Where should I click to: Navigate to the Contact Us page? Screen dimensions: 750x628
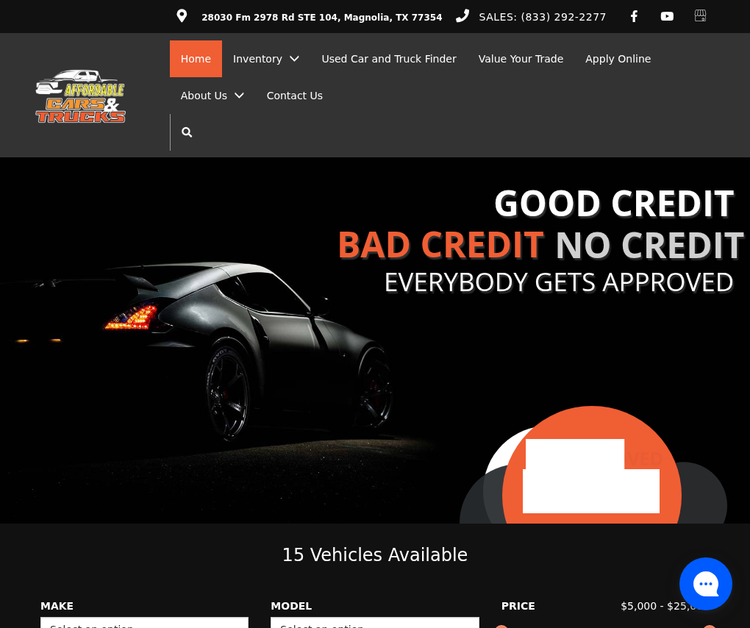pos(294,96)
